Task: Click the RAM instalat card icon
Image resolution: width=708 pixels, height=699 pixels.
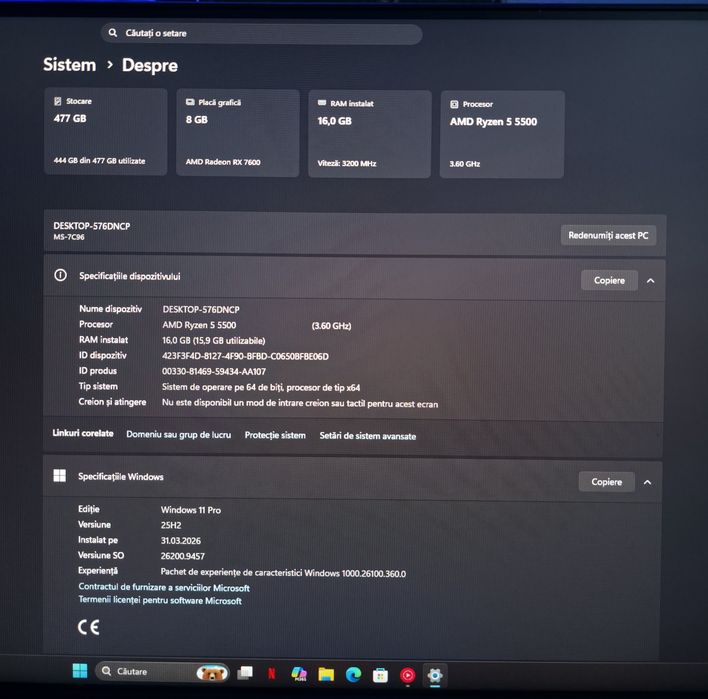Action: (322, 103)
